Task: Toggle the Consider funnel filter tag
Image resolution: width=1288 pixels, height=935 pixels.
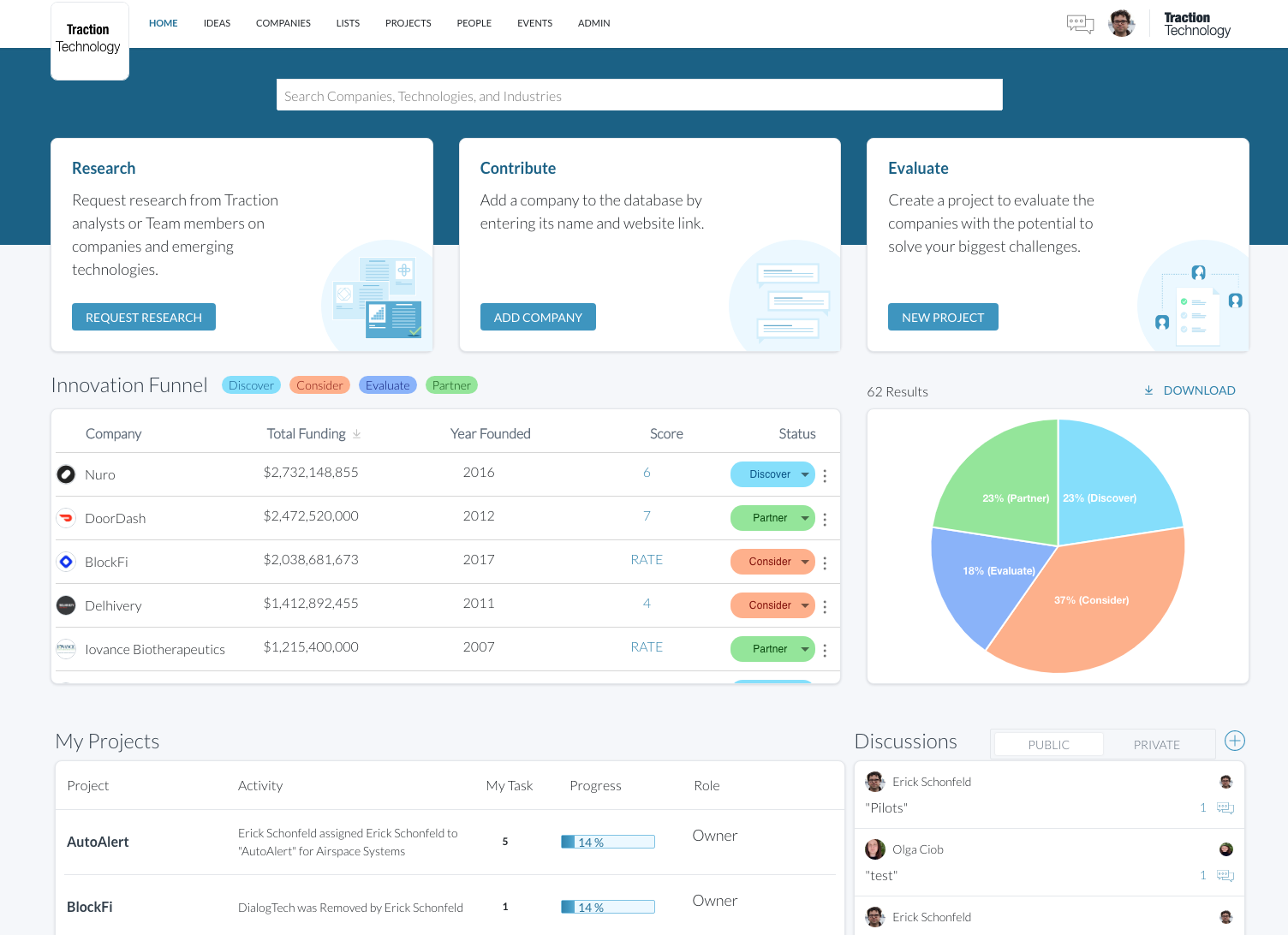Action: click(319, 385)
